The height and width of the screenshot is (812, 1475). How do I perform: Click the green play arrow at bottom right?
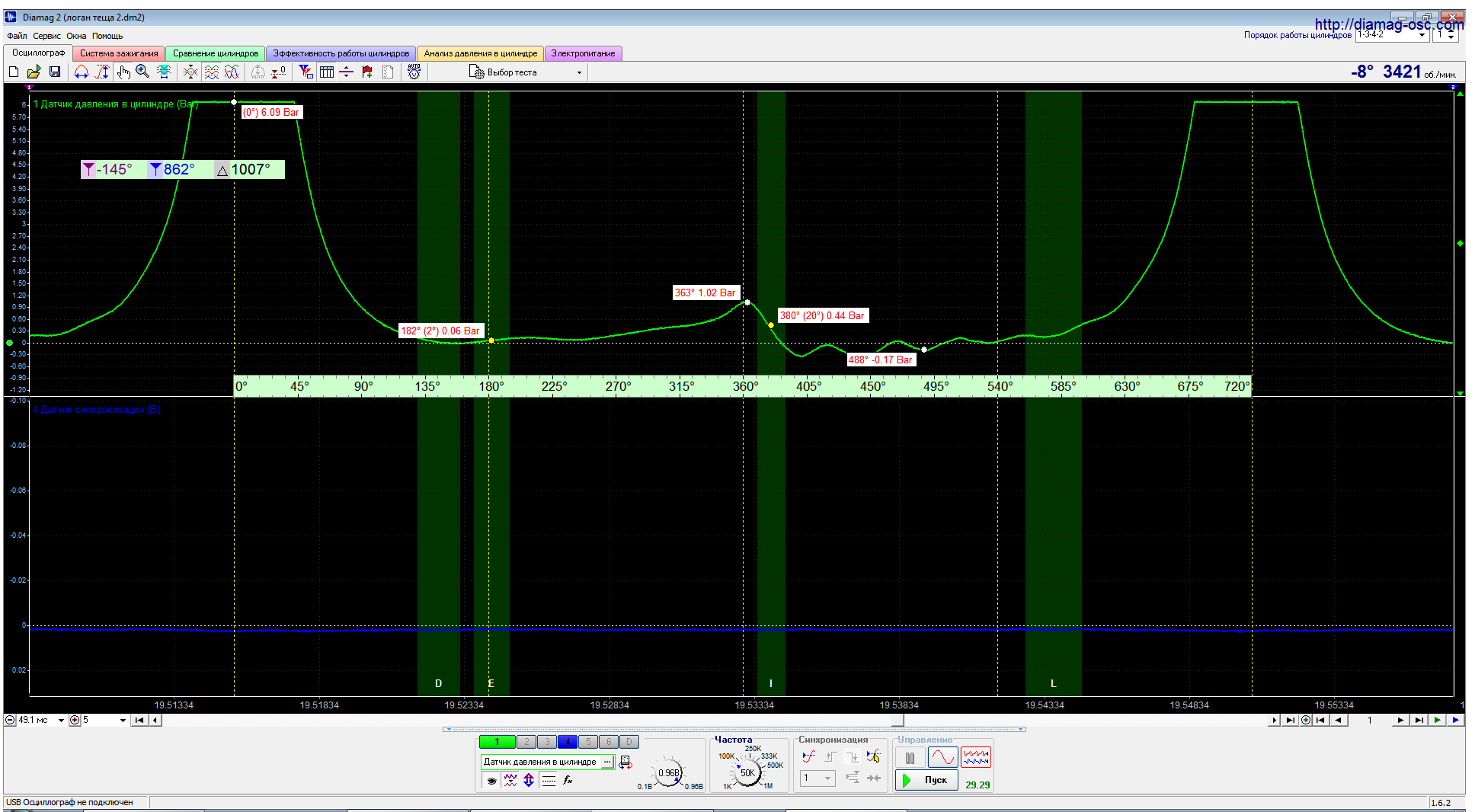1438,720
